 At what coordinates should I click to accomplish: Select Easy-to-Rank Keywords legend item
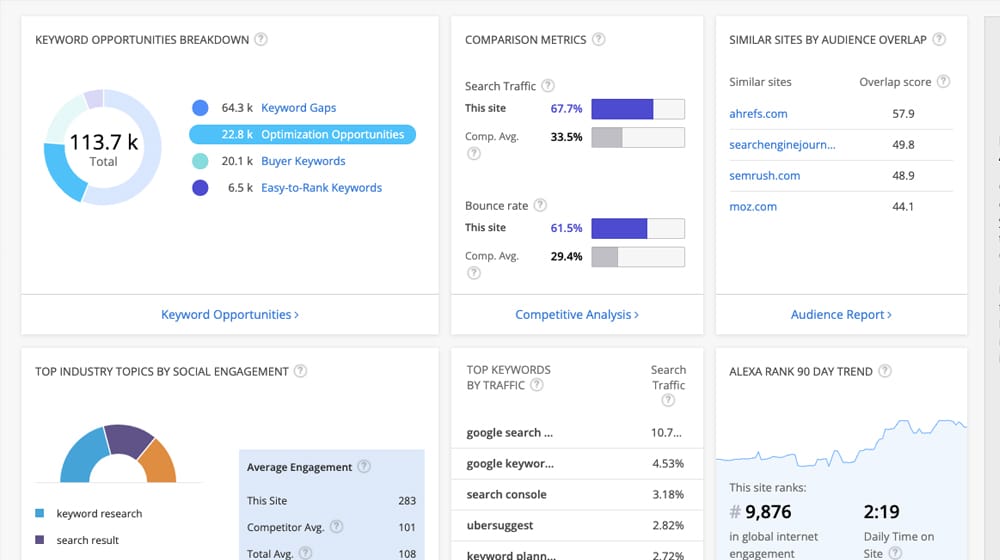tap(321, 188)
